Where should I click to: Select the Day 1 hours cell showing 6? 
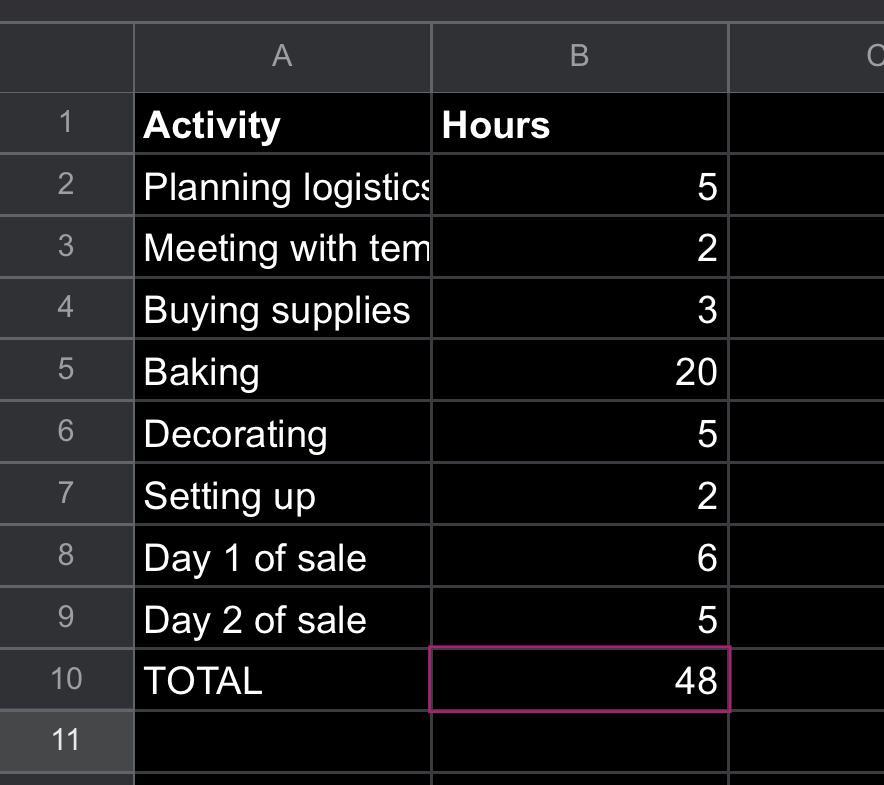(579, 557)
